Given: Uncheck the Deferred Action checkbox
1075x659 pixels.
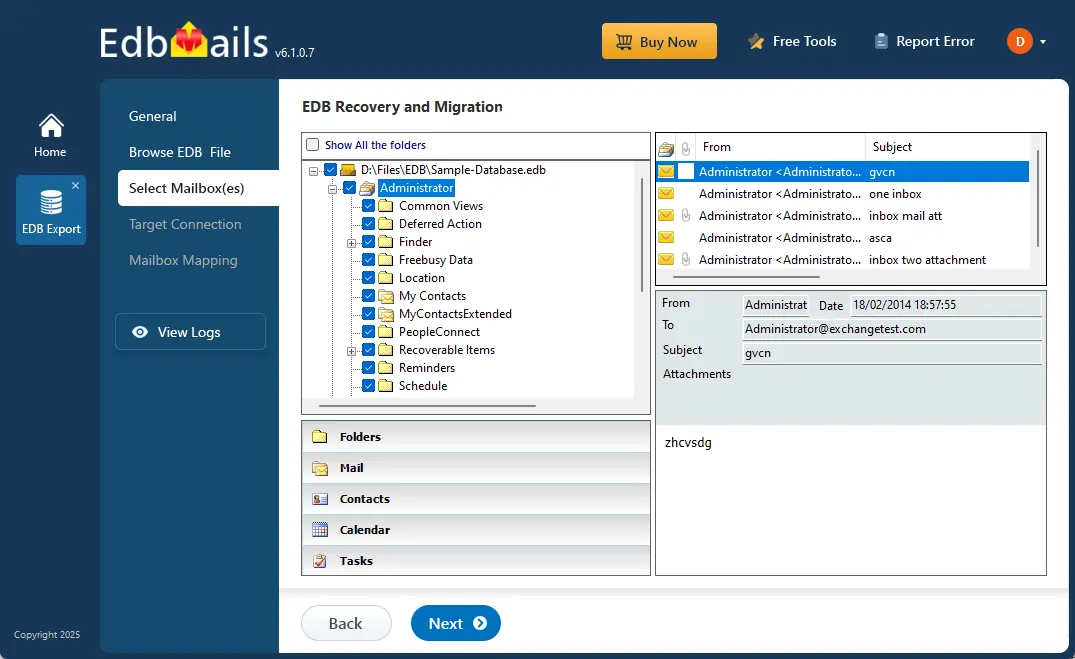Looking at the screenshot, I should (368, 224).
